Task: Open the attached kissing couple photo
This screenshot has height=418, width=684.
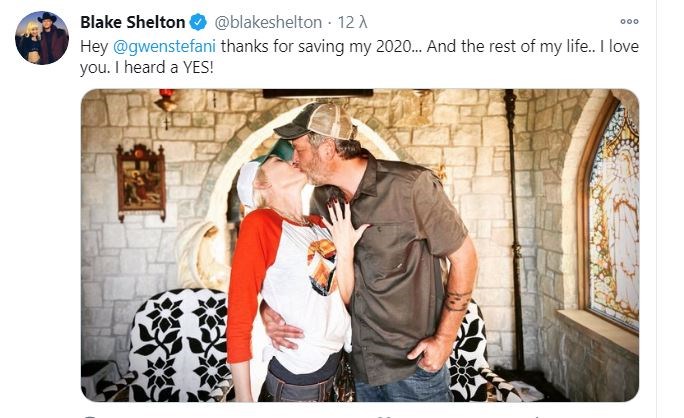Action: 360,245
